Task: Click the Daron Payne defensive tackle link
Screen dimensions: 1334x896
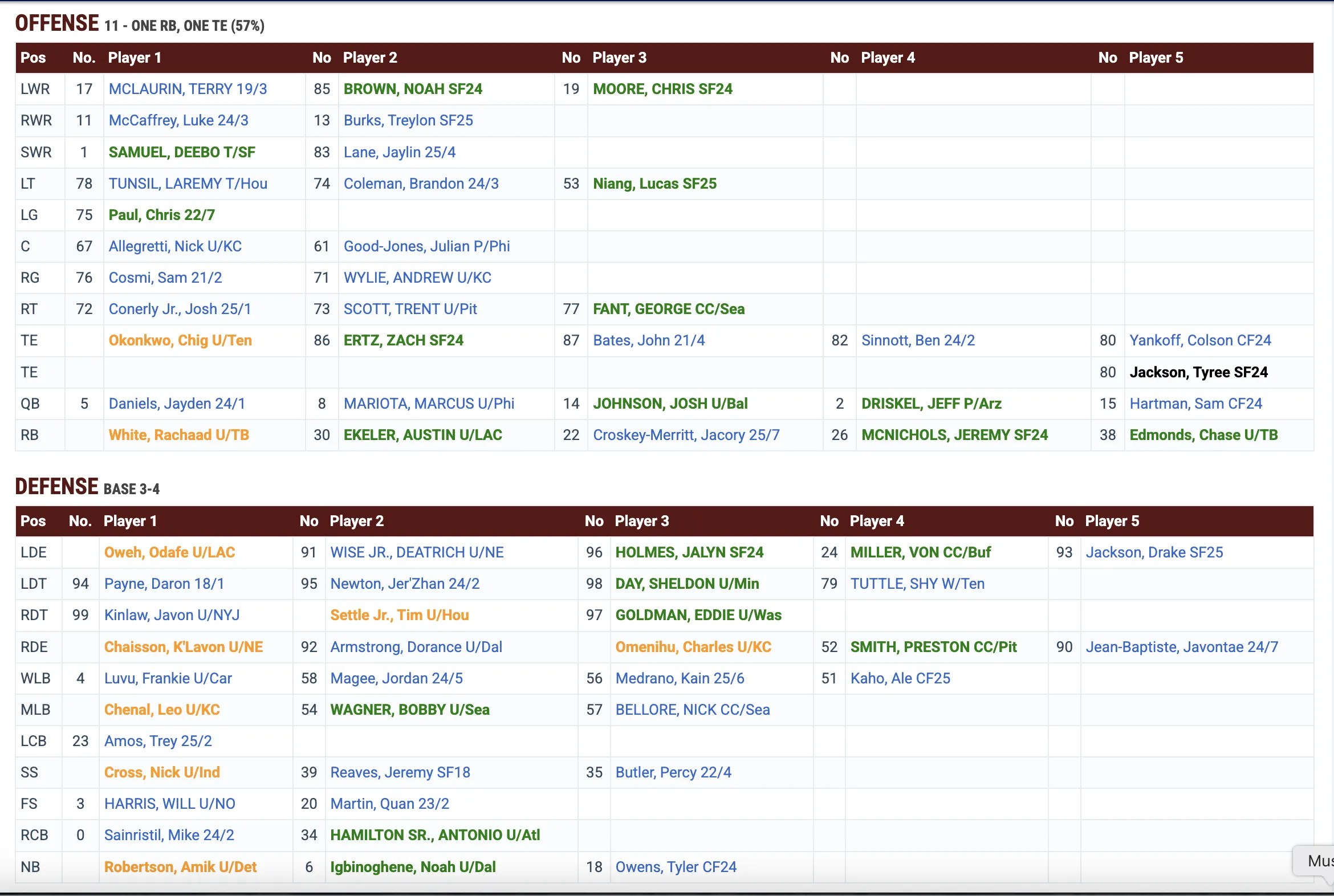Action: (x=164, y=584)
